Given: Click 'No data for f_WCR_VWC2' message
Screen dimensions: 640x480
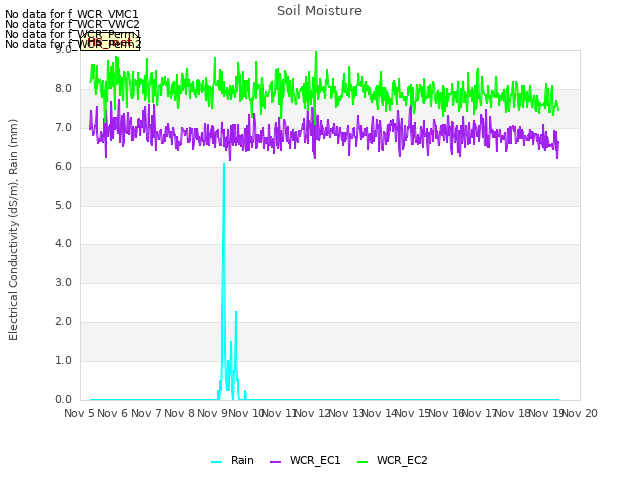Looking at the screenshot, I should point(72,24).
